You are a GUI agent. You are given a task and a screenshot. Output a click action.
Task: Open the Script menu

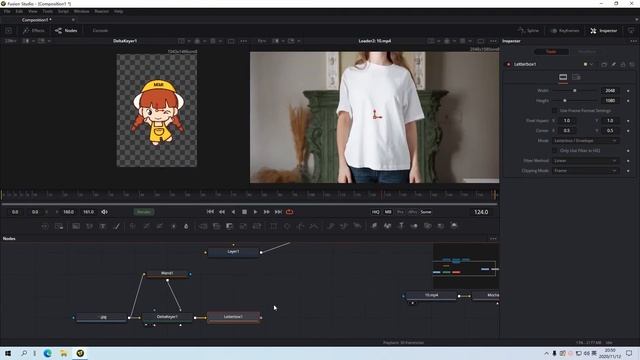63,11
